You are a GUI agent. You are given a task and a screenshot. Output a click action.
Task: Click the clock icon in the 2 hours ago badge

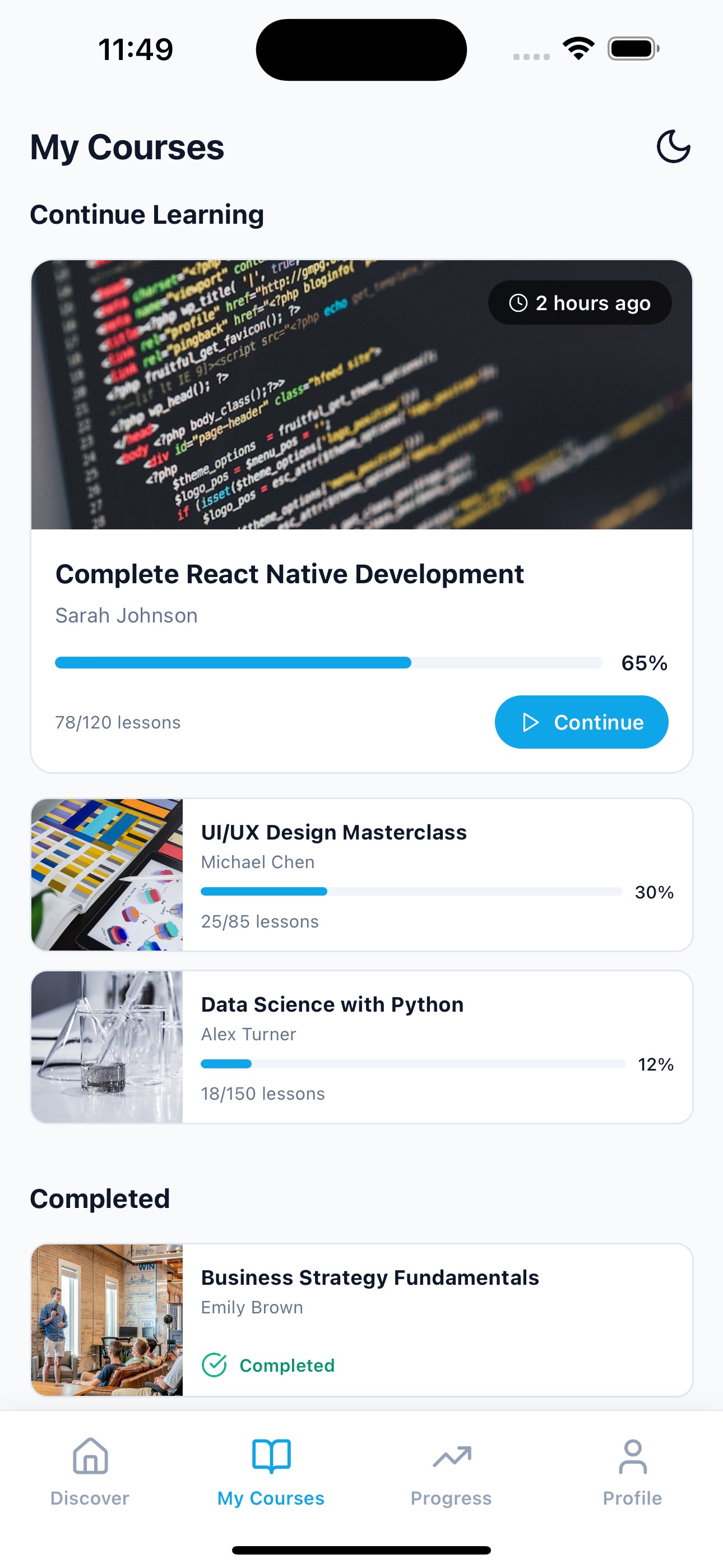[x=518, y=302]
